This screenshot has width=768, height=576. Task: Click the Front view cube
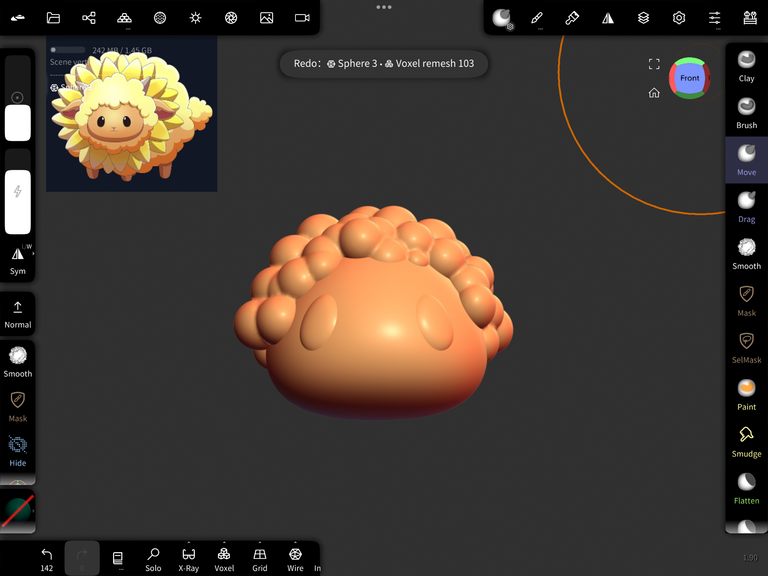pos(690,78)
